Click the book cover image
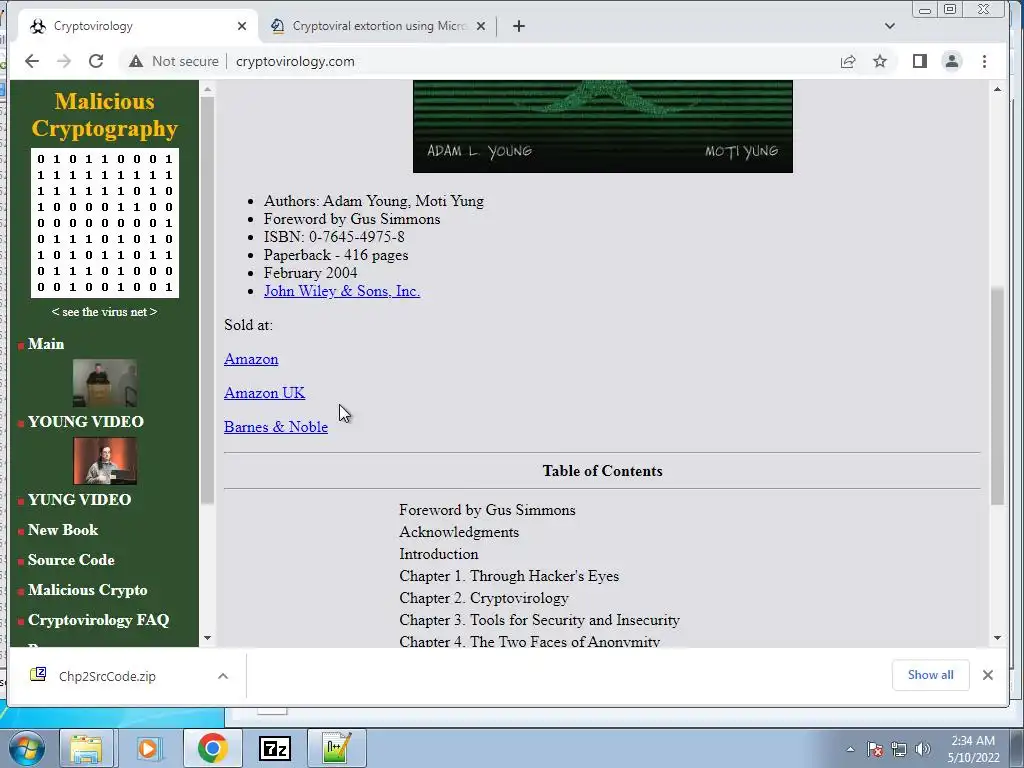This screenshot has width=1024, height=768. pos(603,127)
